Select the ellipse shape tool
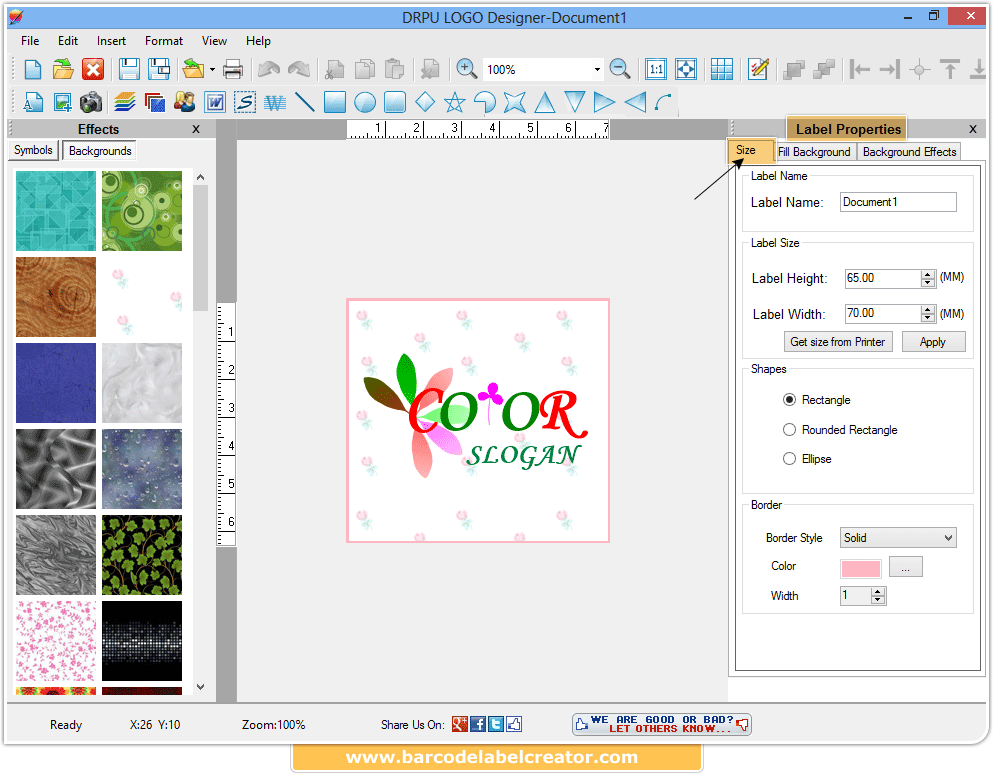 (x=365, y=102)
